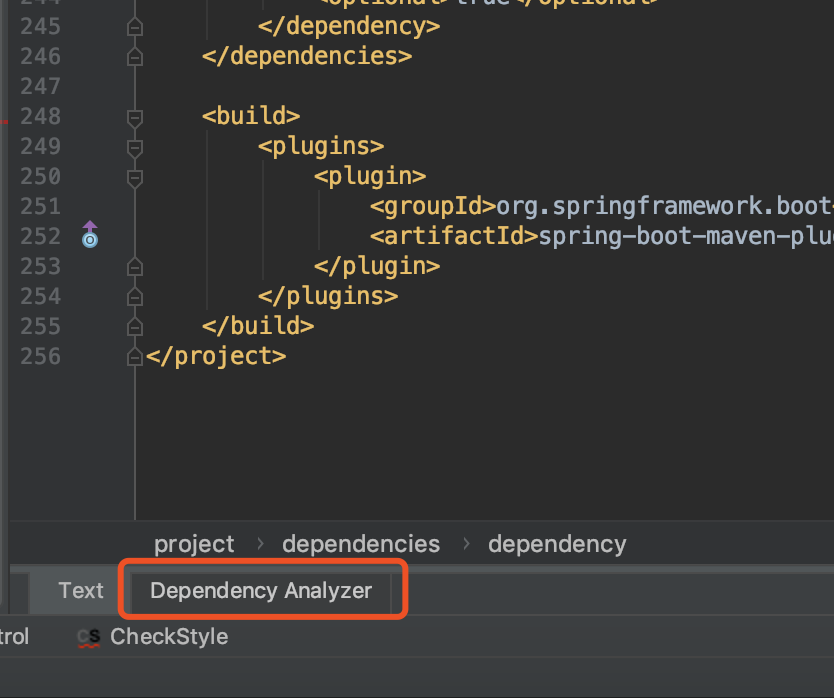Click the </project> closing tag
Image resolution: width=834 pixels, height=698 pixels.
coord(216,356)
